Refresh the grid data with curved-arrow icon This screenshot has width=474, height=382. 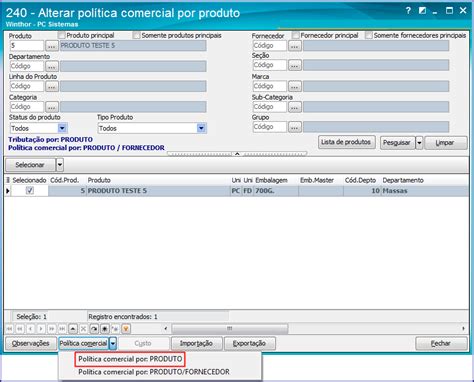pos(94,329)
